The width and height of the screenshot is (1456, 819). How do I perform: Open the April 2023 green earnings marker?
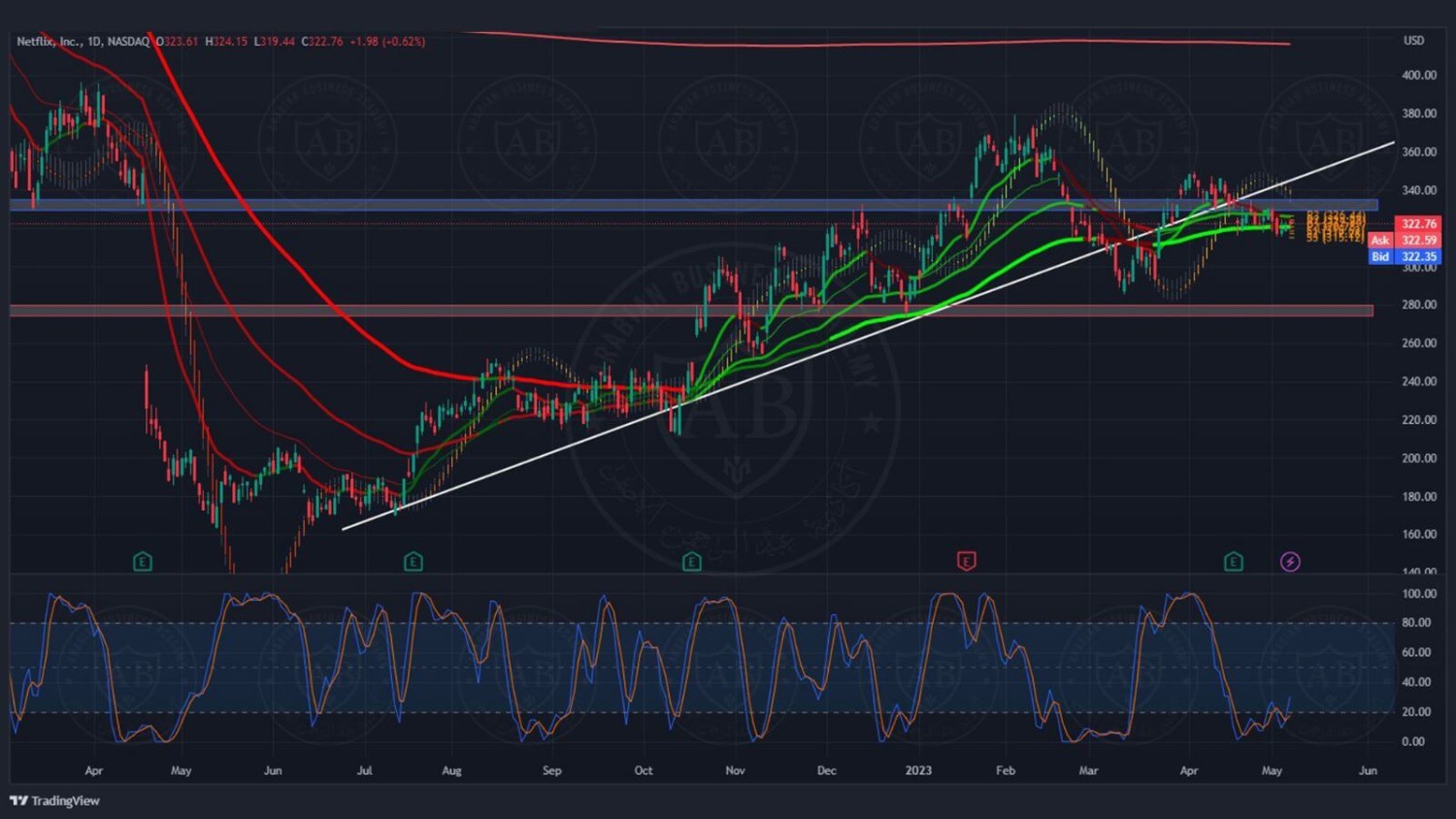pos(1234,561)
